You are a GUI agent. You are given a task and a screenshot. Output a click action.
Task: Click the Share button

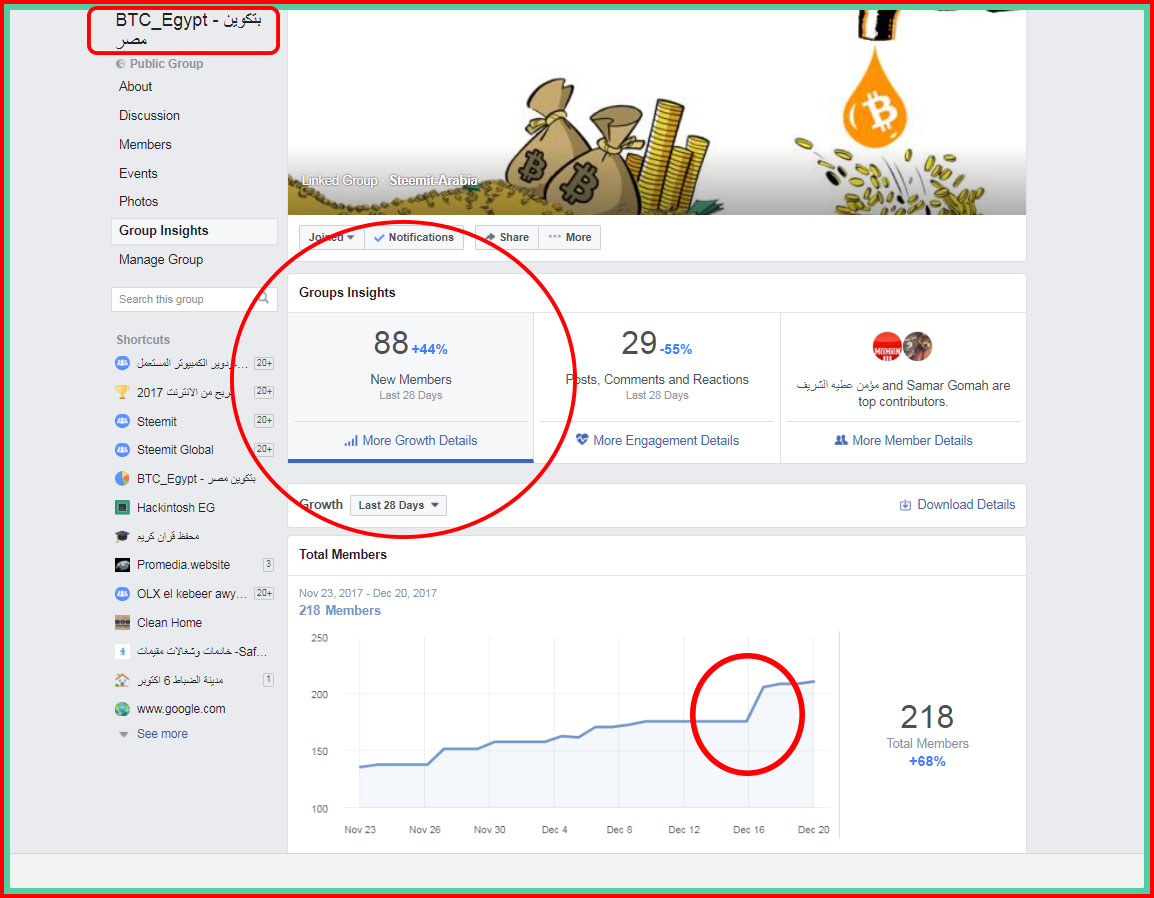click(507, 237)
